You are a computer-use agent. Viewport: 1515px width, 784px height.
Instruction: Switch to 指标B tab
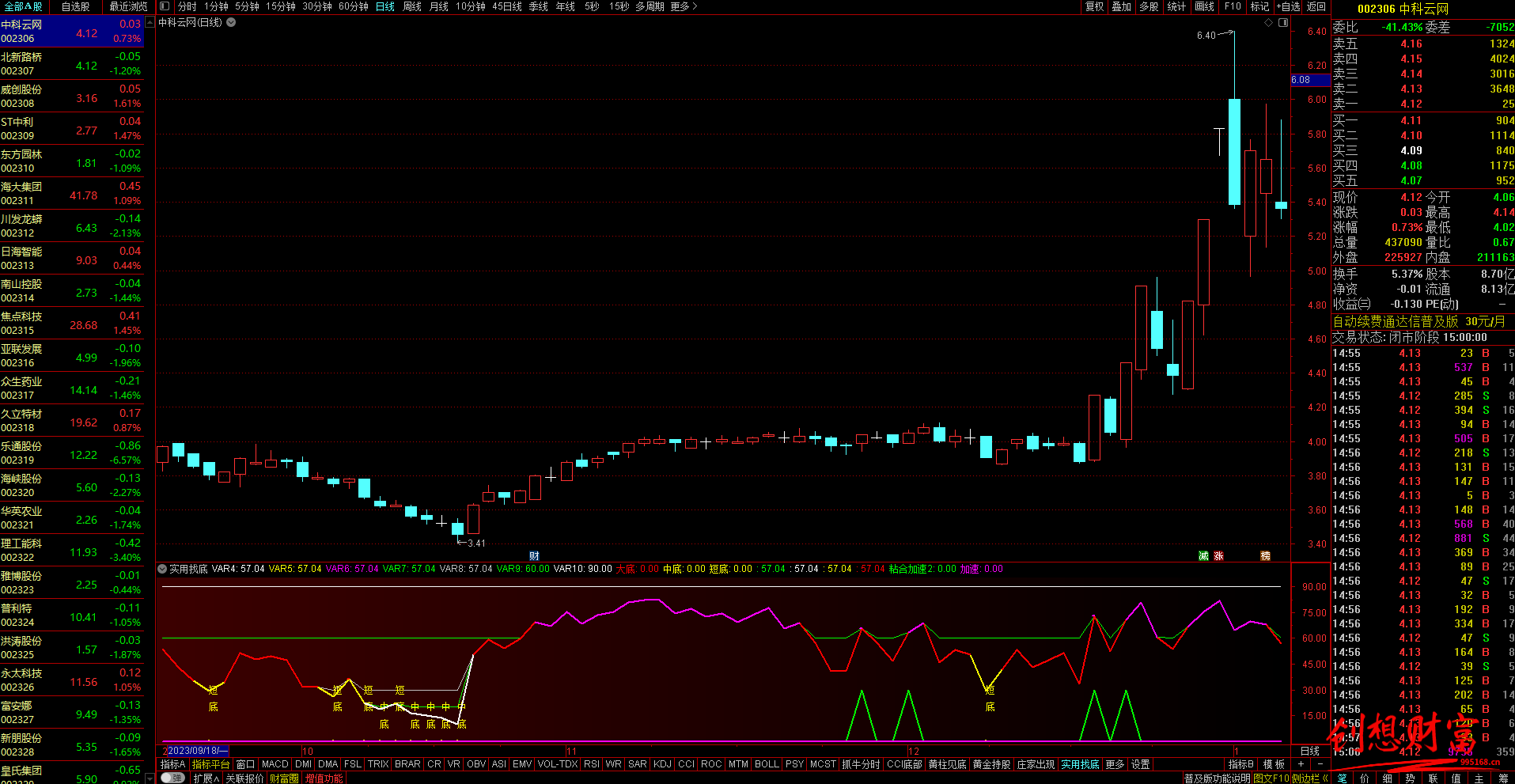(x=1240, y=764)
